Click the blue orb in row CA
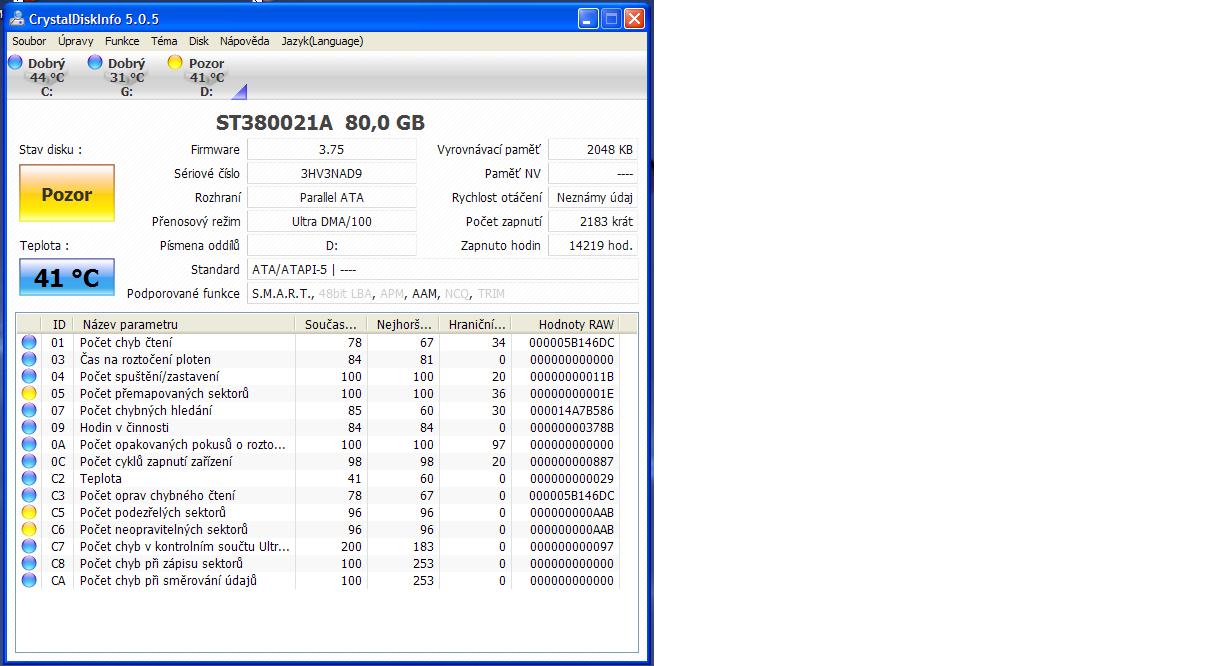1215x666 pixels. click(29, 580)
